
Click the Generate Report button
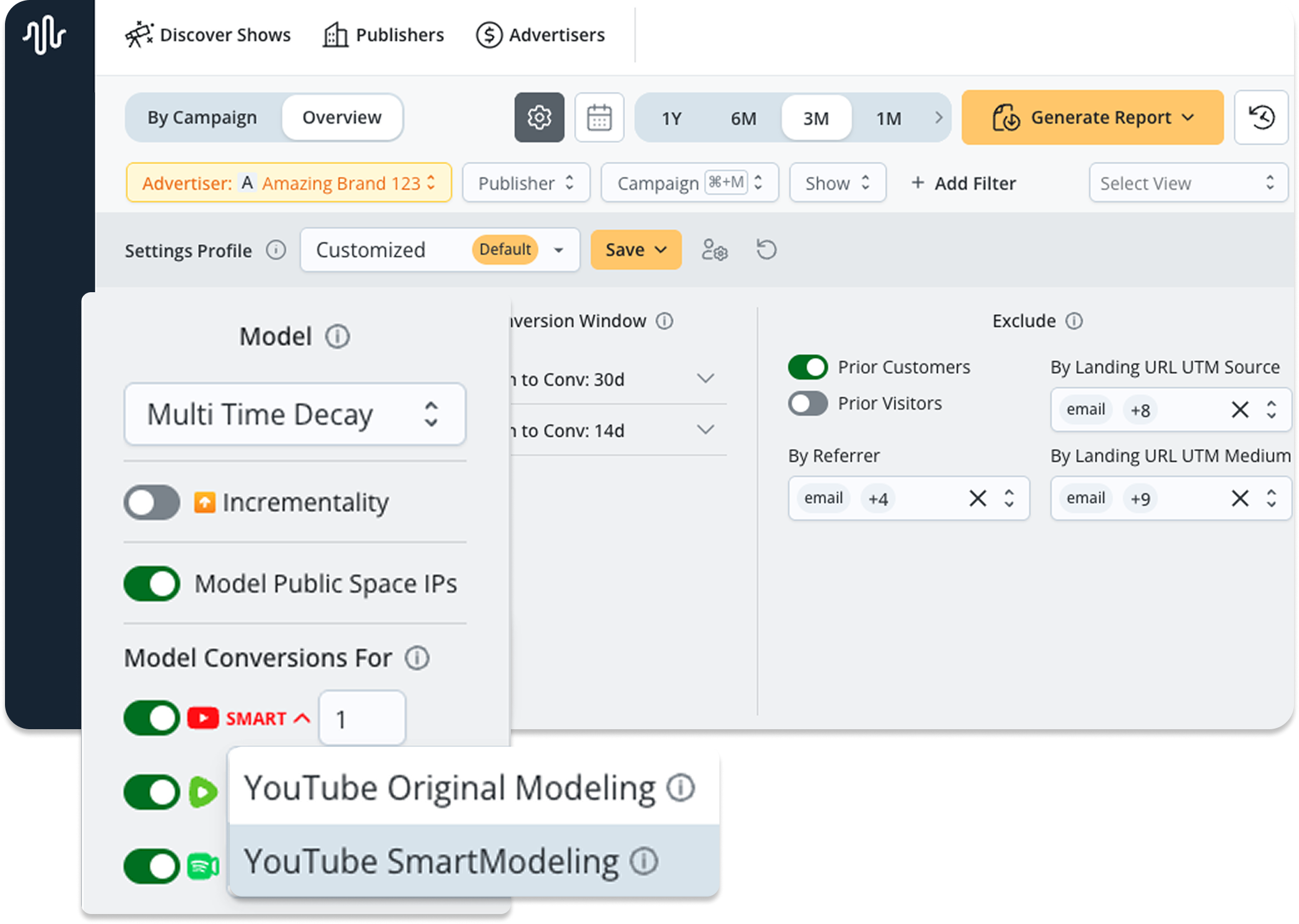tap(1092, 117)
